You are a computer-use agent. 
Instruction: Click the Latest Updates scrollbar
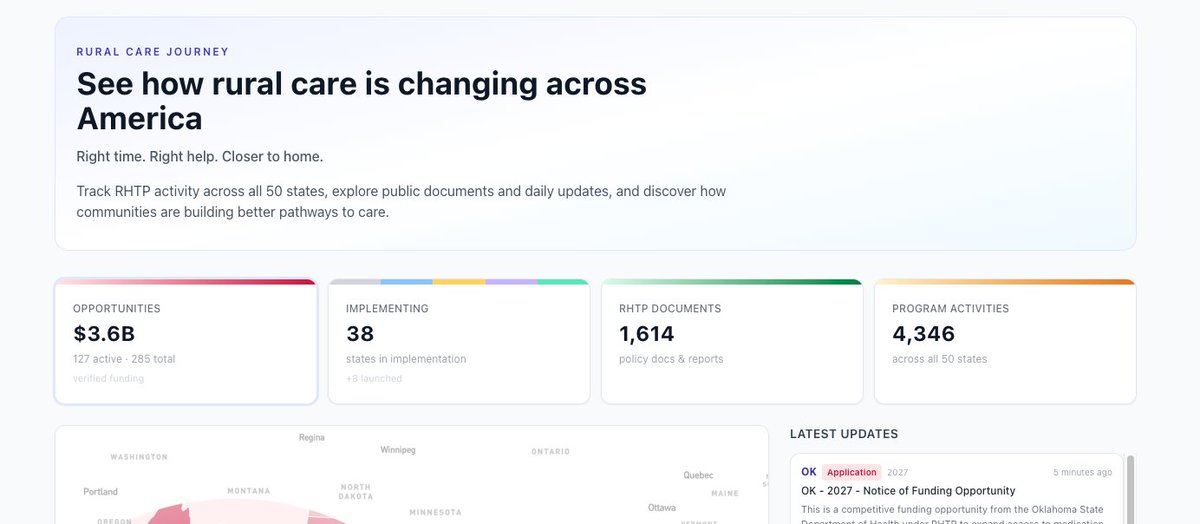coord(1131,490)
